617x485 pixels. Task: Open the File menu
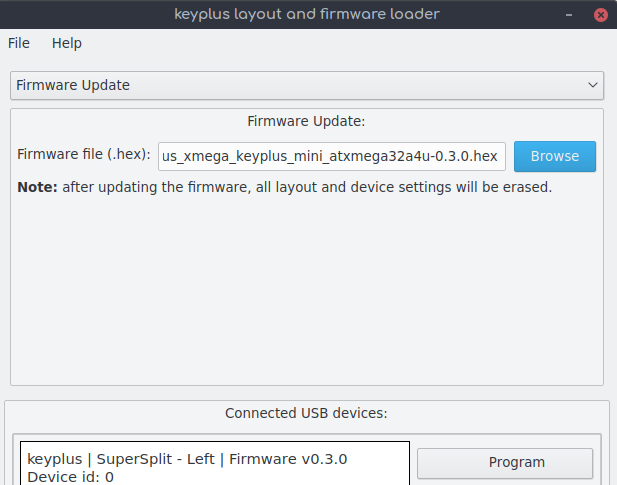coord(18,43)
